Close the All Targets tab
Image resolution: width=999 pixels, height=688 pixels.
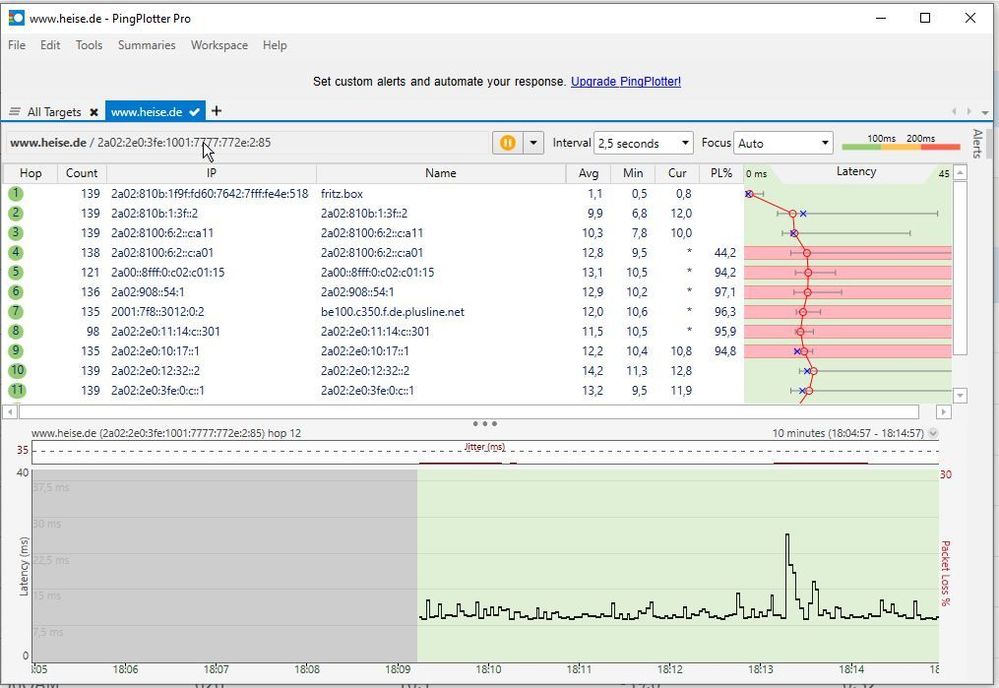[x=94, y=112]
